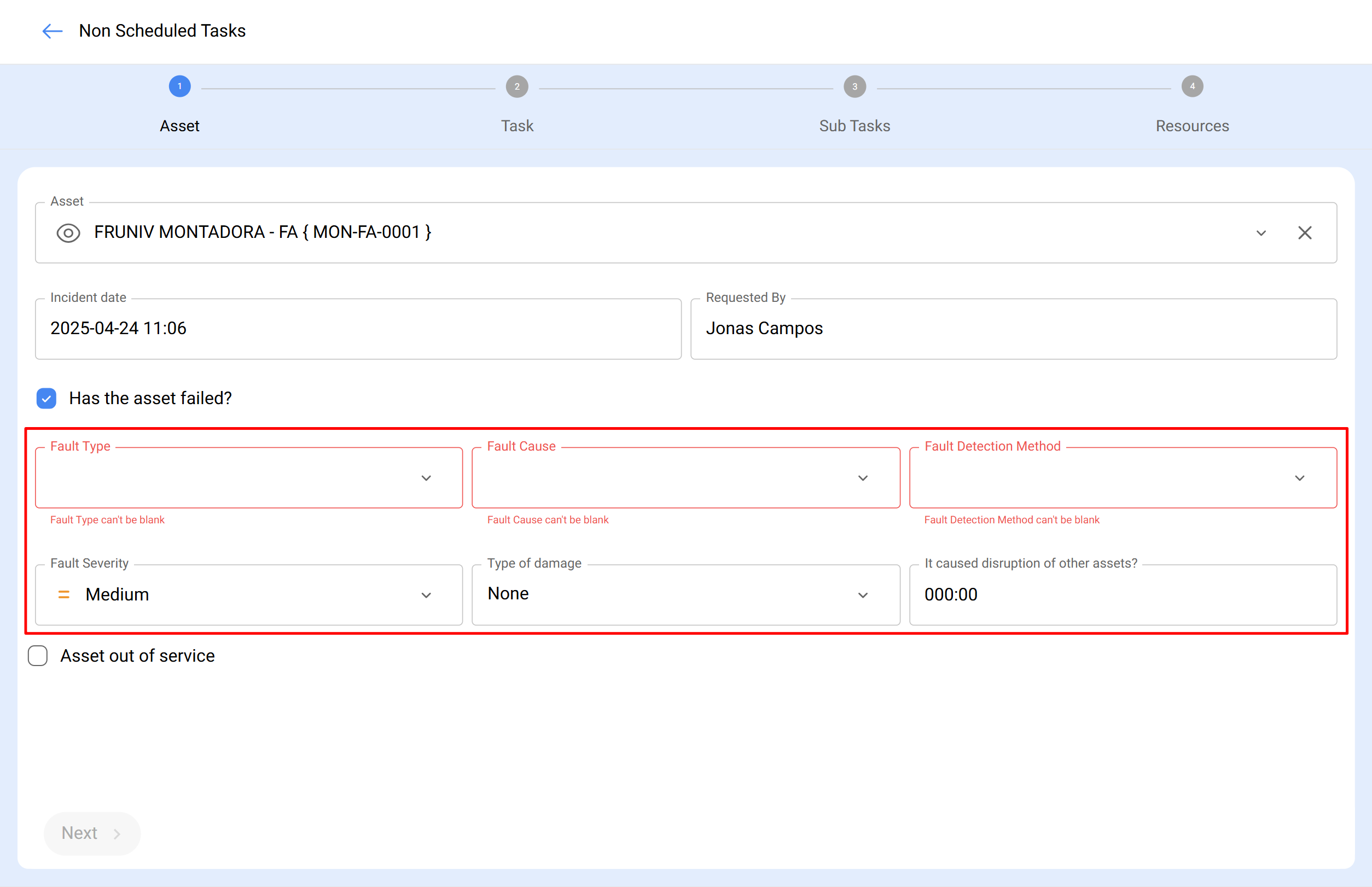1372x887 pixels.
Task: Enable Asset out of service
Action: pyautogui.click(x=37, y=656)
